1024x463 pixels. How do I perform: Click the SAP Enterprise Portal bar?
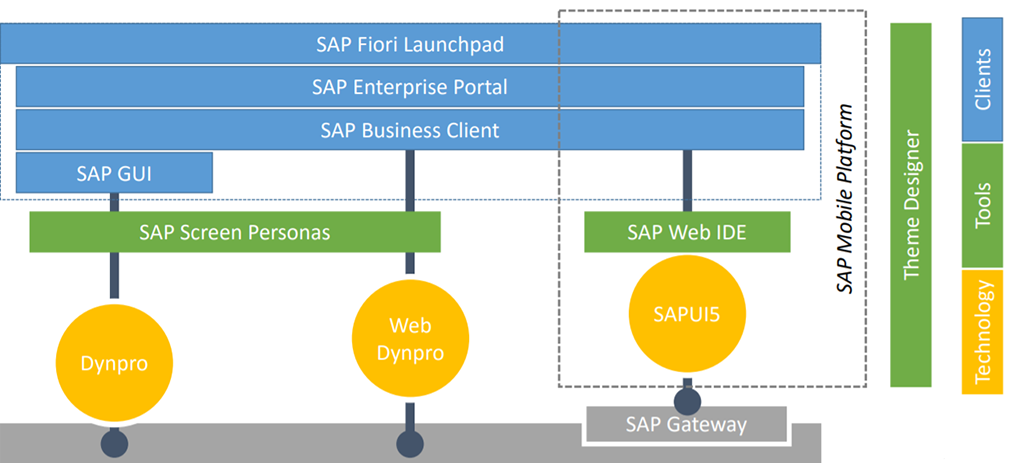pyautogui.click(x=410, y=87)
